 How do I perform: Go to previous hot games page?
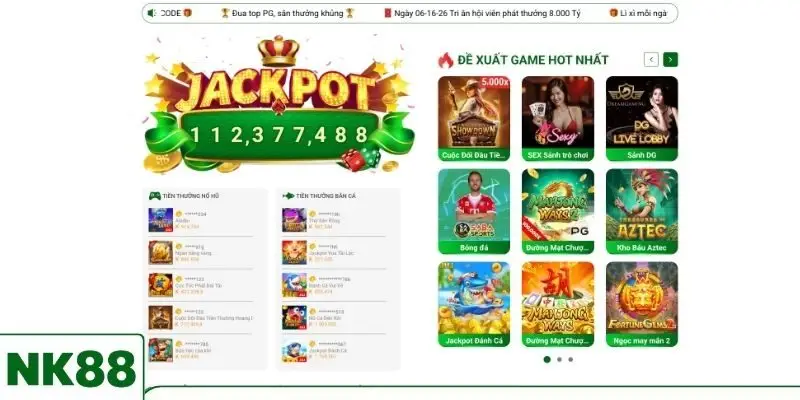[x=651, y=60]
